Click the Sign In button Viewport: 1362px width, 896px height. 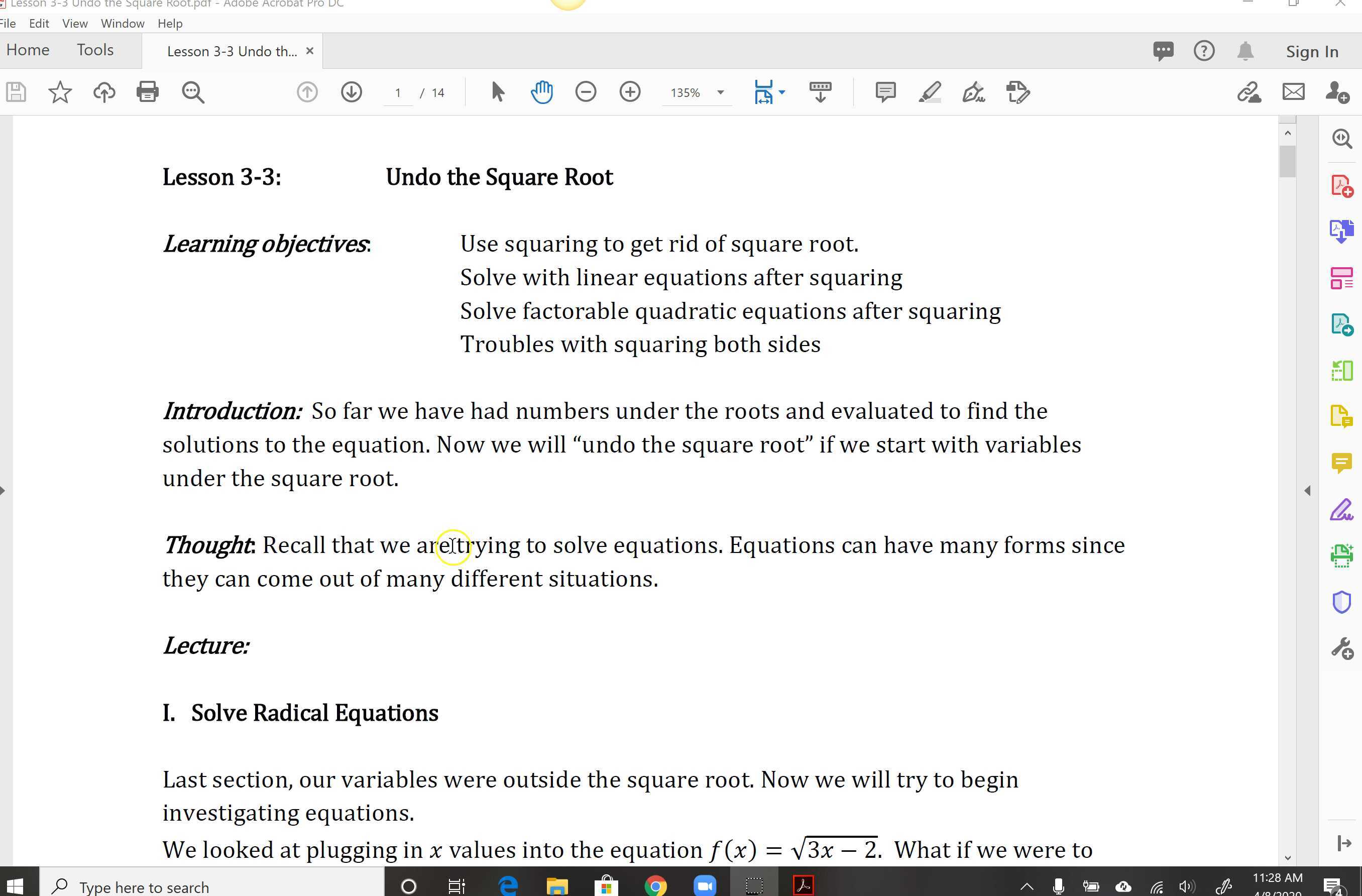pos(1311,51)
